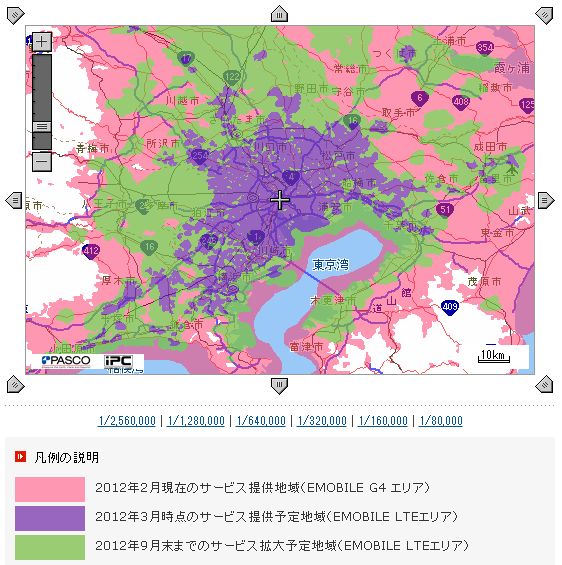This screenshot has width=562, height=565.
Task: Click legend text for 2012年9月末 LTE expansion
Action: (282, 546)
